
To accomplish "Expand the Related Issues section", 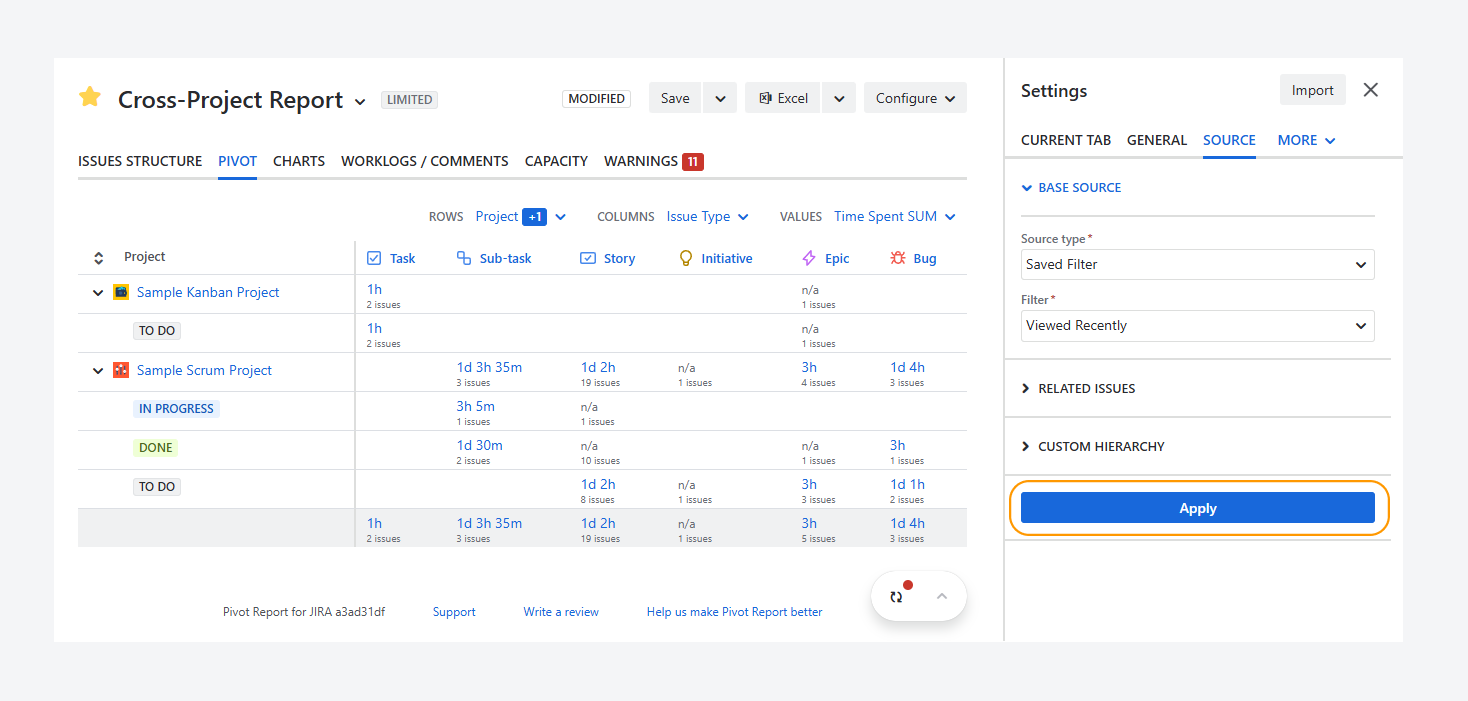I will point(1078,389).
